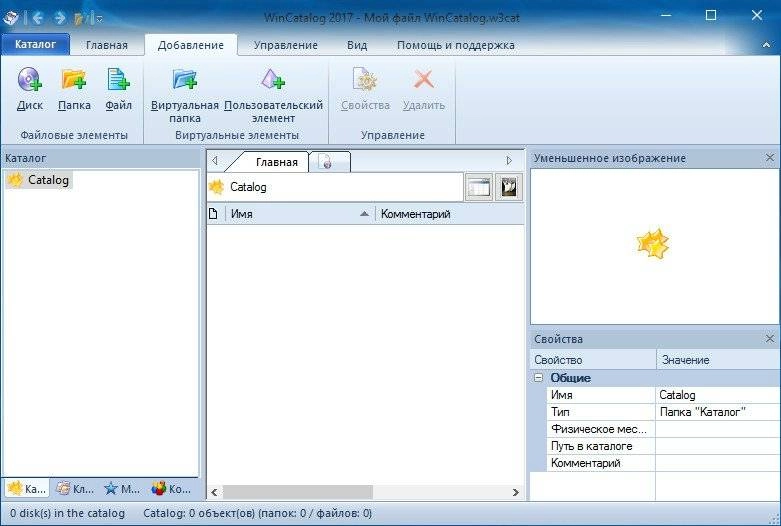The image size is (781, 526).
Task: Click the star icon in the Catalog path bar
Action: point(216,187)
